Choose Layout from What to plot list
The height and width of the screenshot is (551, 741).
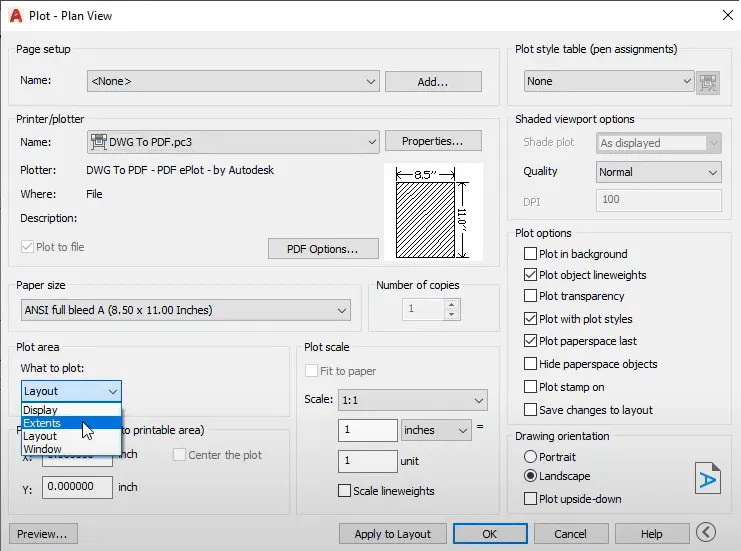71,436
